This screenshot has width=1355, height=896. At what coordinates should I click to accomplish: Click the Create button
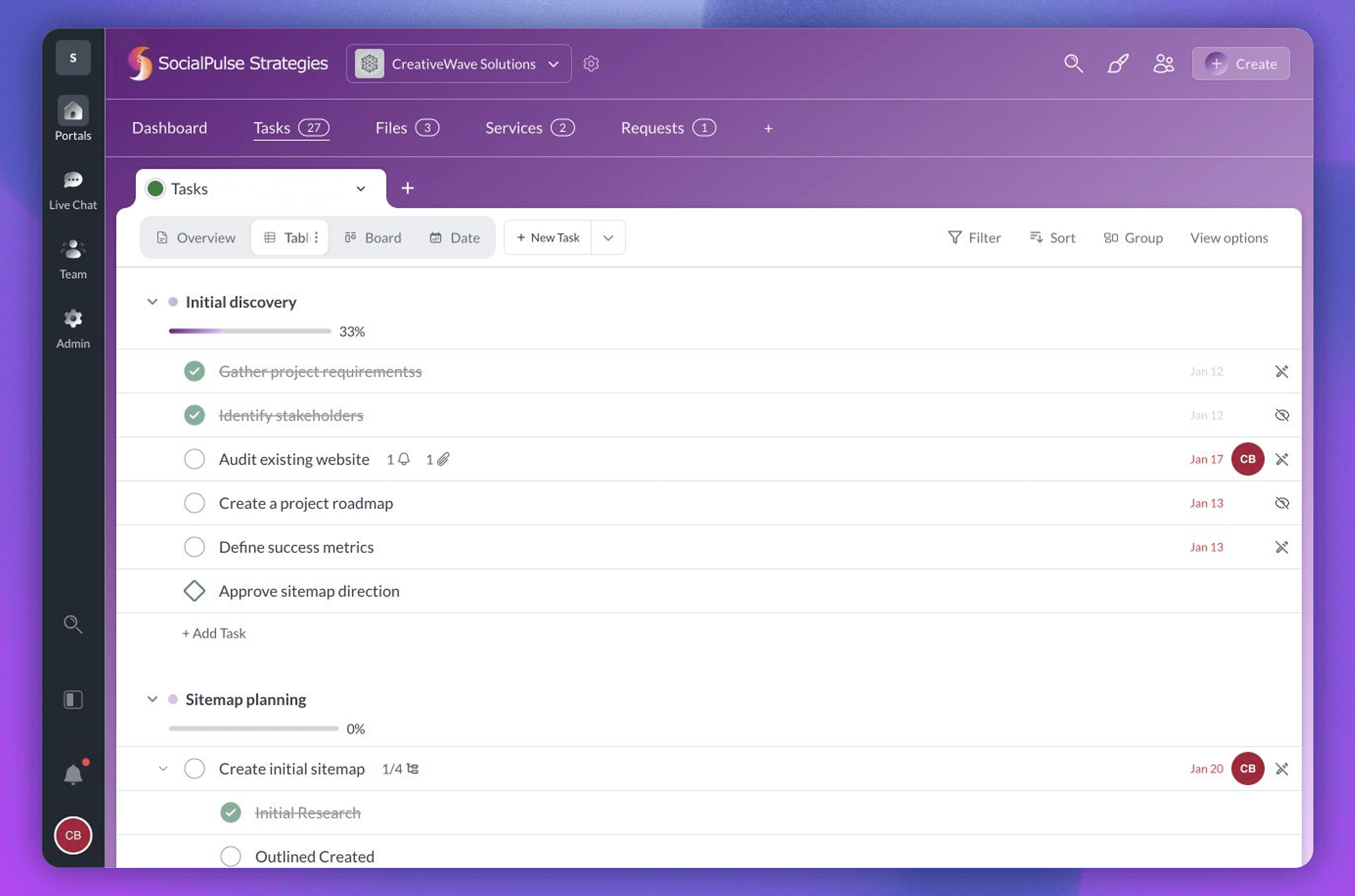pyautogui.click(x=1241, y=64)
